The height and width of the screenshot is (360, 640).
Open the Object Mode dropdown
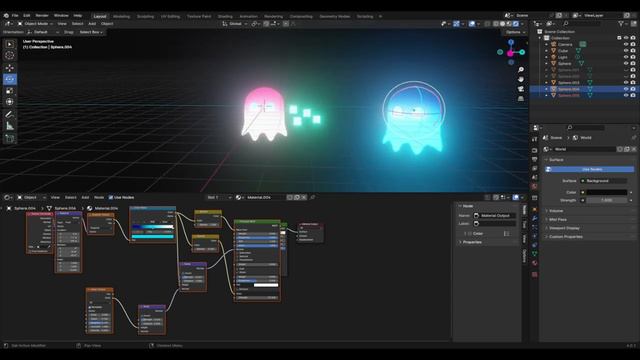(35, 24)
